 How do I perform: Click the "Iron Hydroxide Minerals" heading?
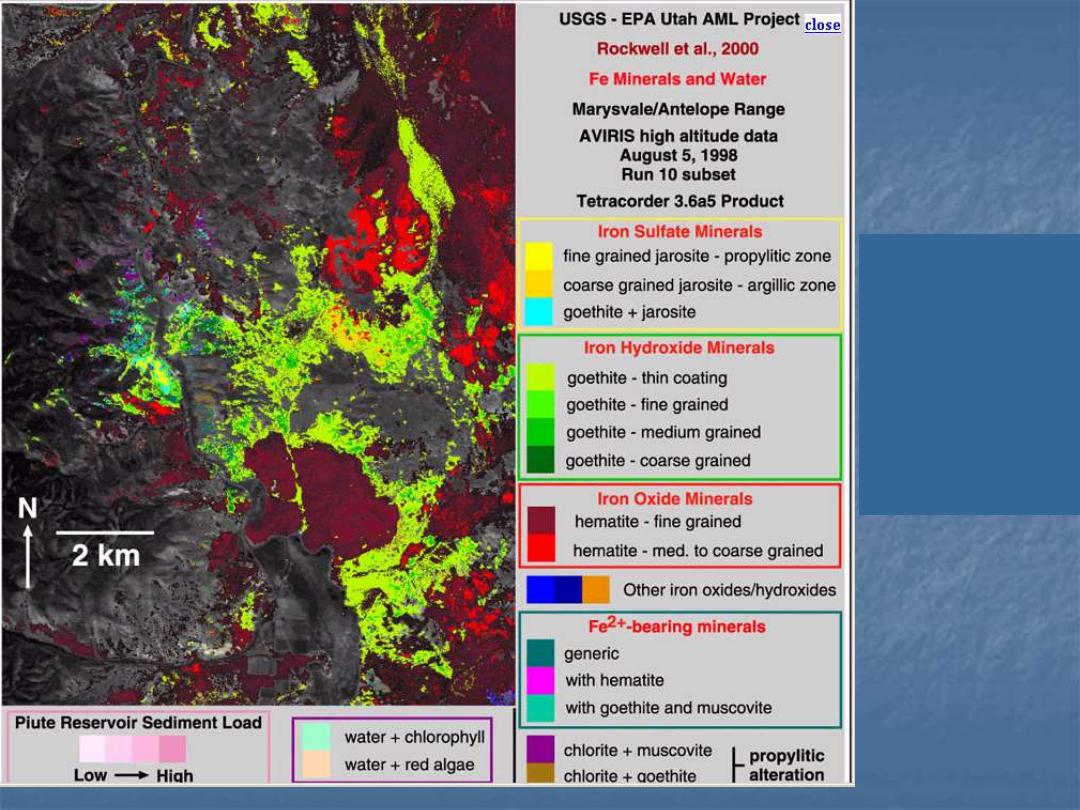(x=679, y=348)
